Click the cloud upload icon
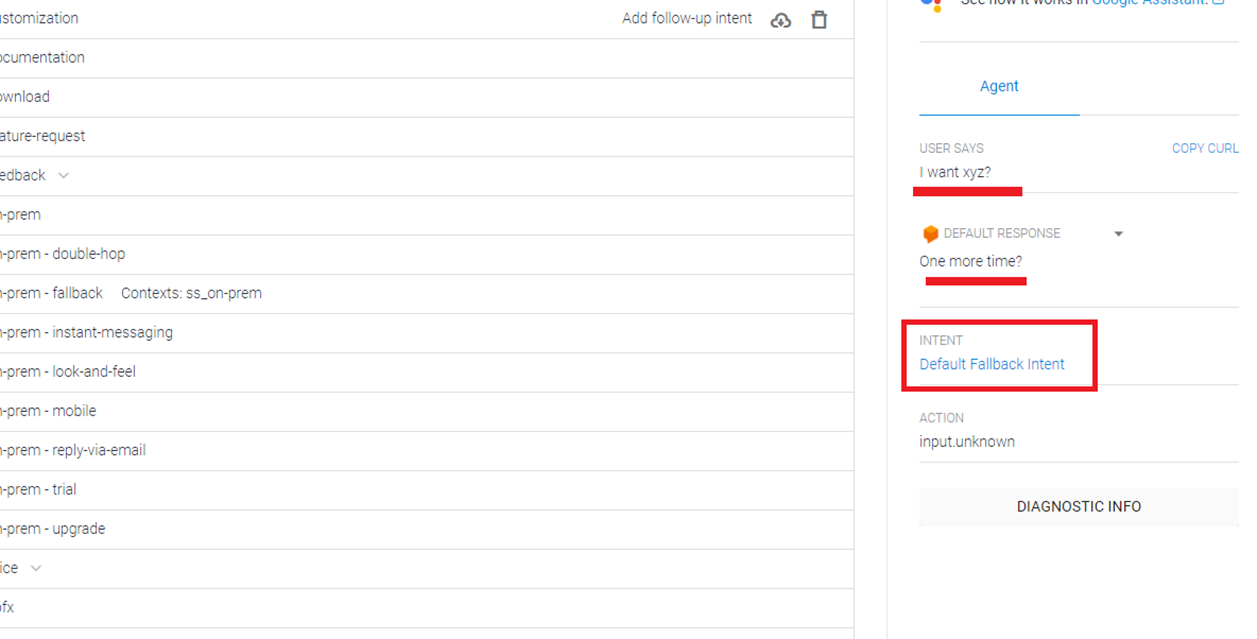 (781, 20)
